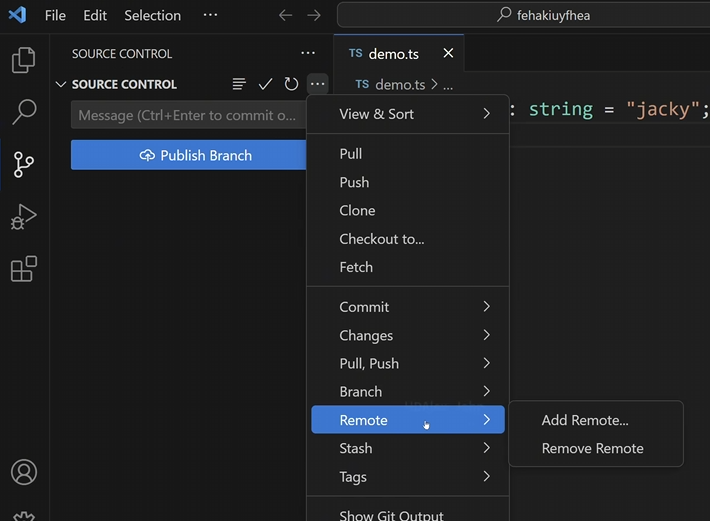
Task: Open the Selection menu in menu bar
Action: coord(152,16)
